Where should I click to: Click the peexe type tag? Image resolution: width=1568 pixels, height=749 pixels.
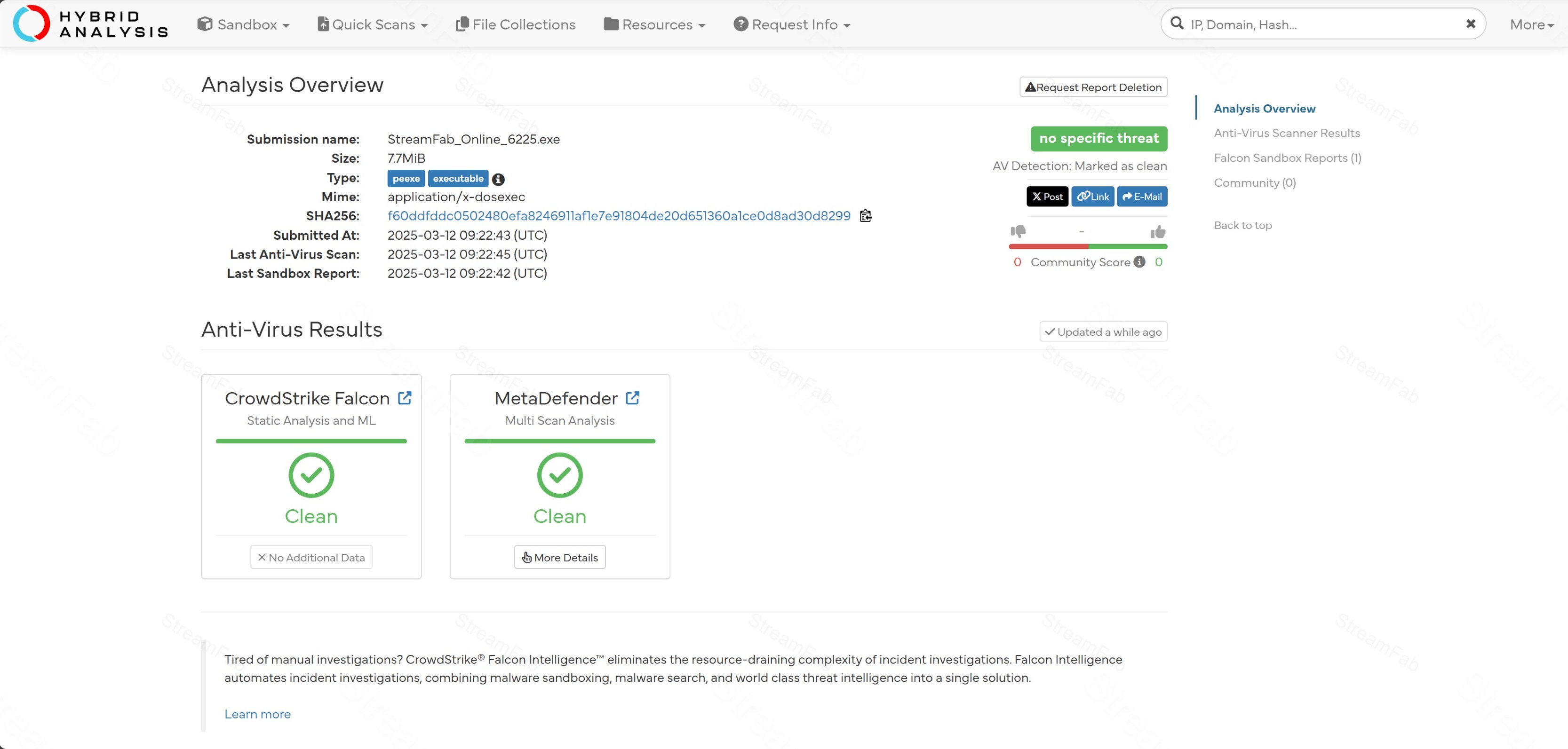point(406,178)
